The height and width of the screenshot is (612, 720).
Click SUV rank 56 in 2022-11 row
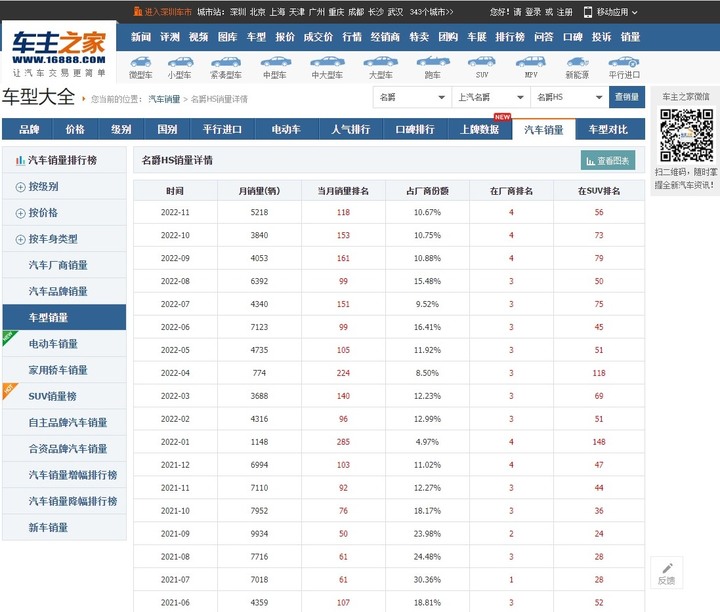tap(599, 212)
